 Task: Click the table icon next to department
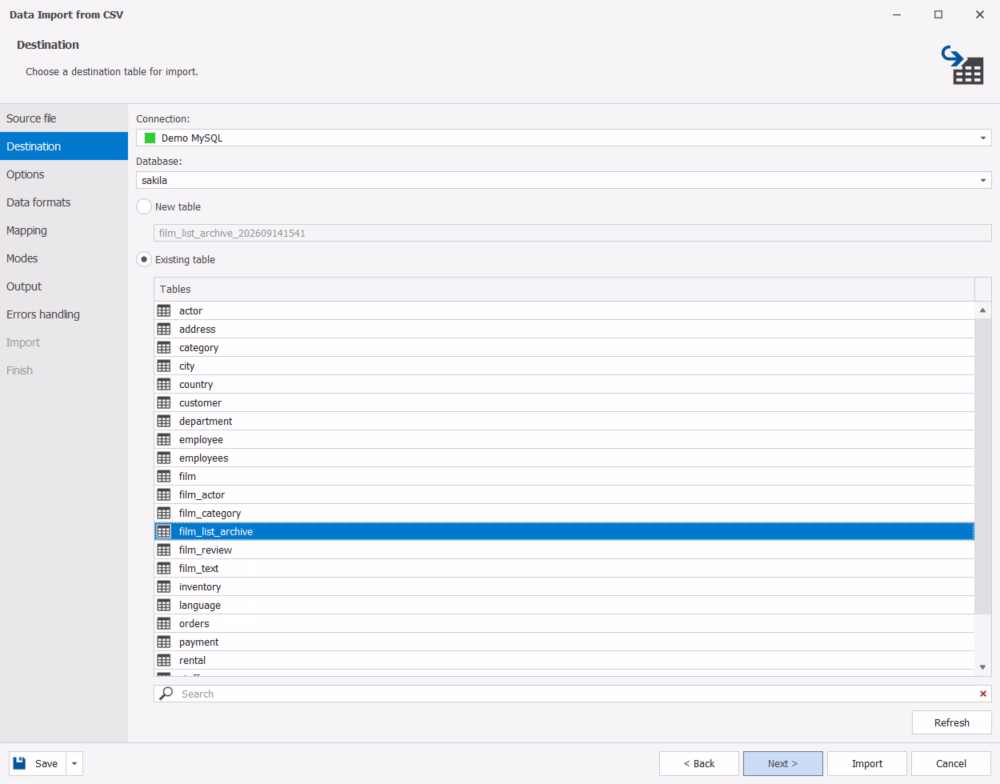point(164,421)
